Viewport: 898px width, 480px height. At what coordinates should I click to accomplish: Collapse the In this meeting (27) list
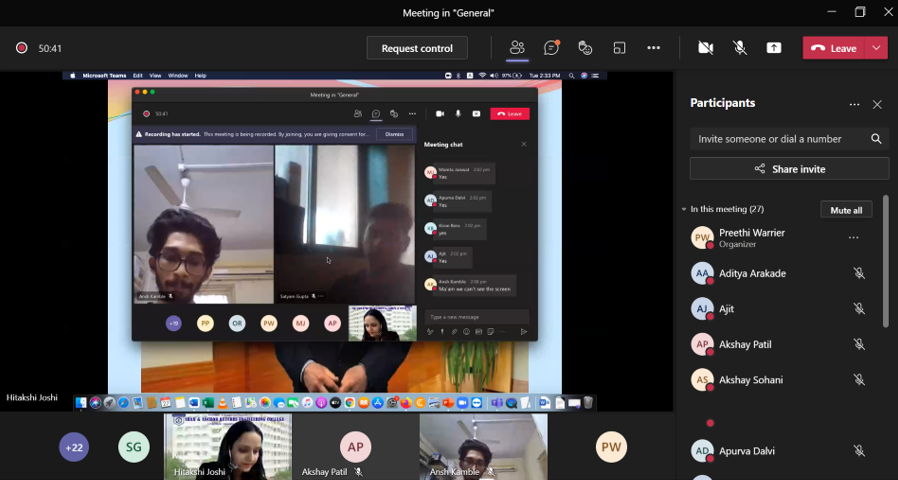pyautogui.click(x=683, y=210)
